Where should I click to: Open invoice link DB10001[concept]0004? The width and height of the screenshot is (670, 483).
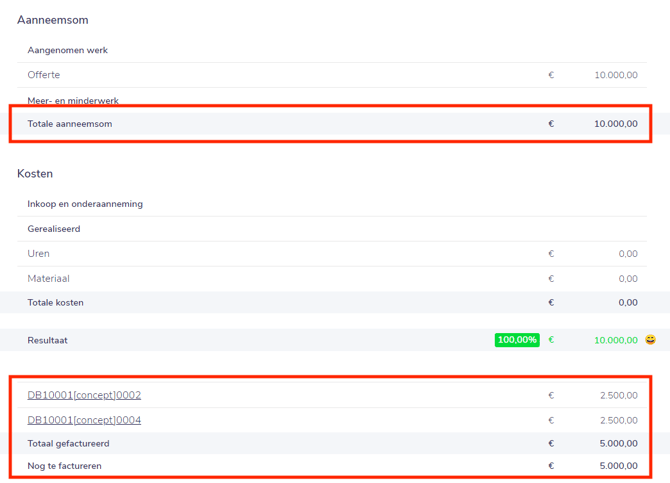84,420
